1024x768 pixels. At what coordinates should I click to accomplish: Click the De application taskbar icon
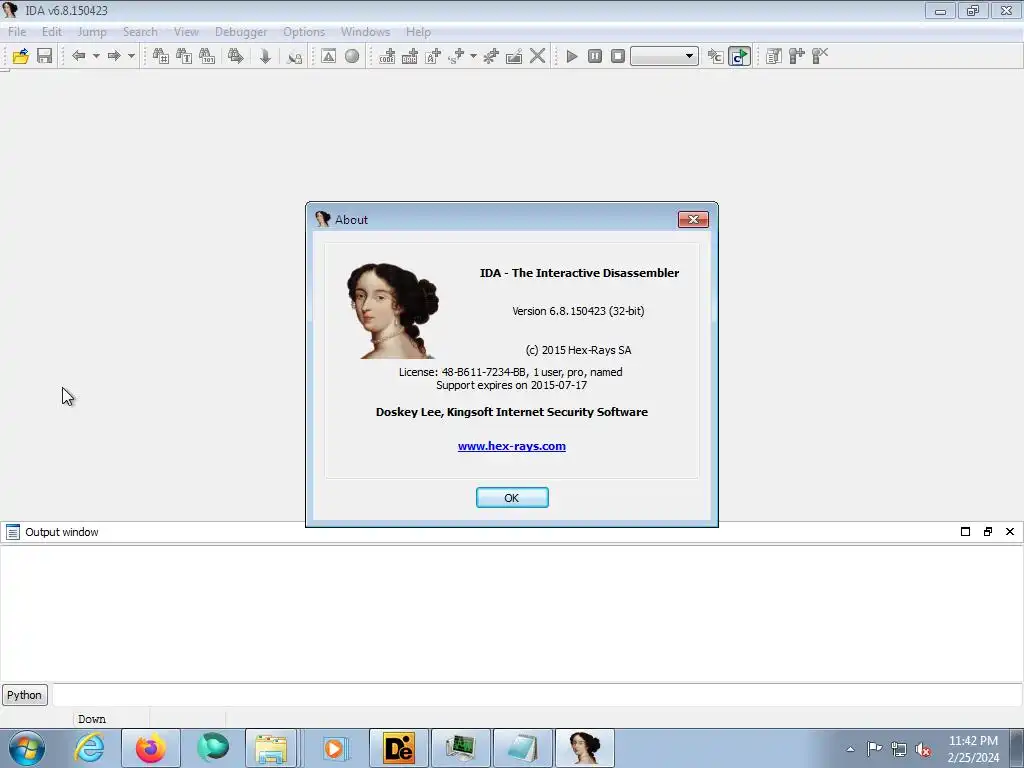click(x=399, y=748)
